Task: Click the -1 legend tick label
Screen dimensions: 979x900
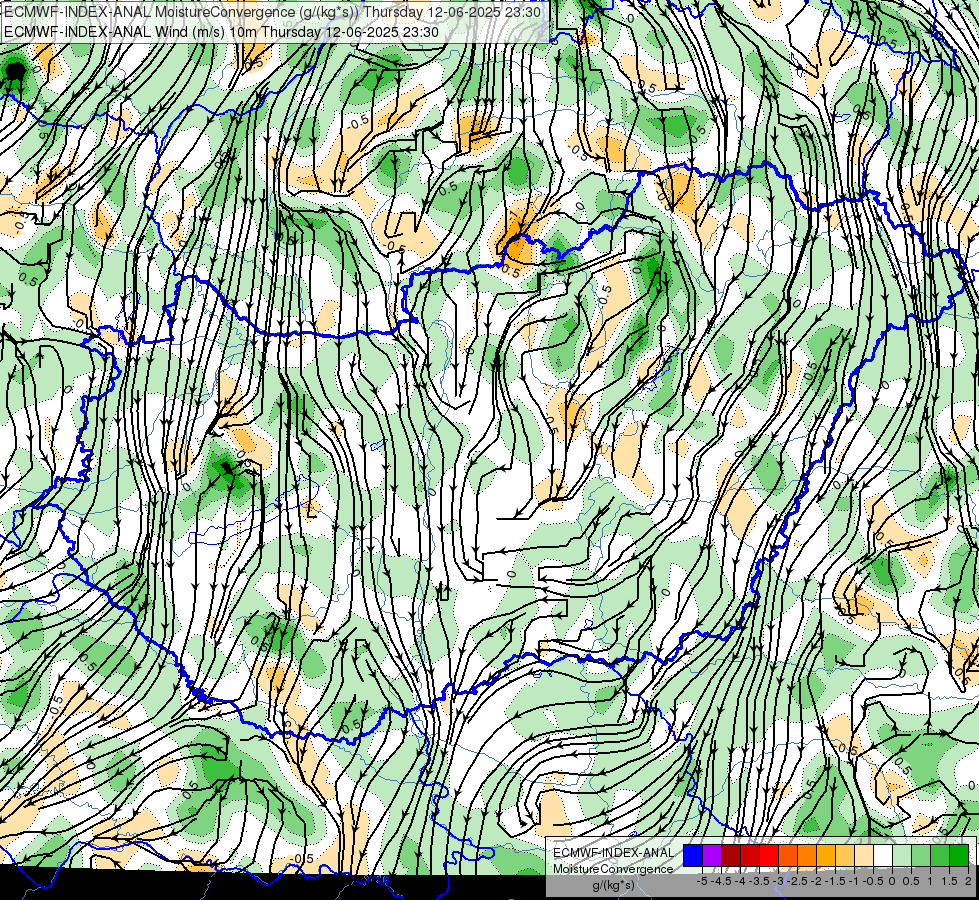Action: click(854, 881)
